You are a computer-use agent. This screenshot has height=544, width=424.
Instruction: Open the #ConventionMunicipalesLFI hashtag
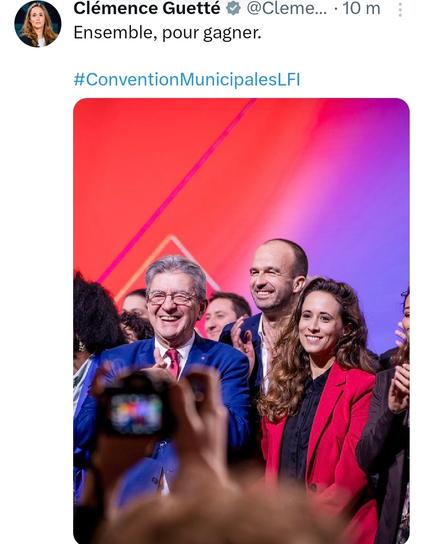(187, 79)
